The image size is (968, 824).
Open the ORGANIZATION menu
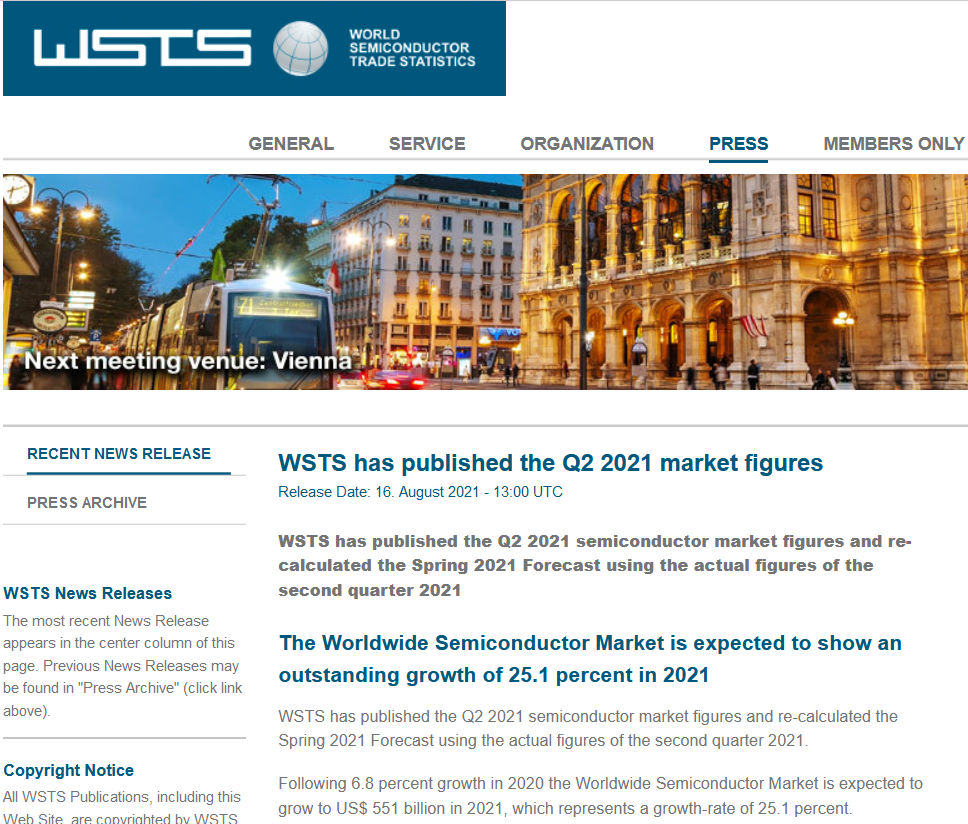[586, 143]
